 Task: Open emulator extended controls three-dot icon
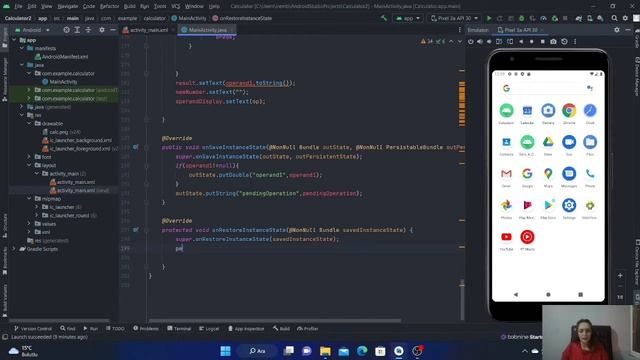tap(575, 42)
